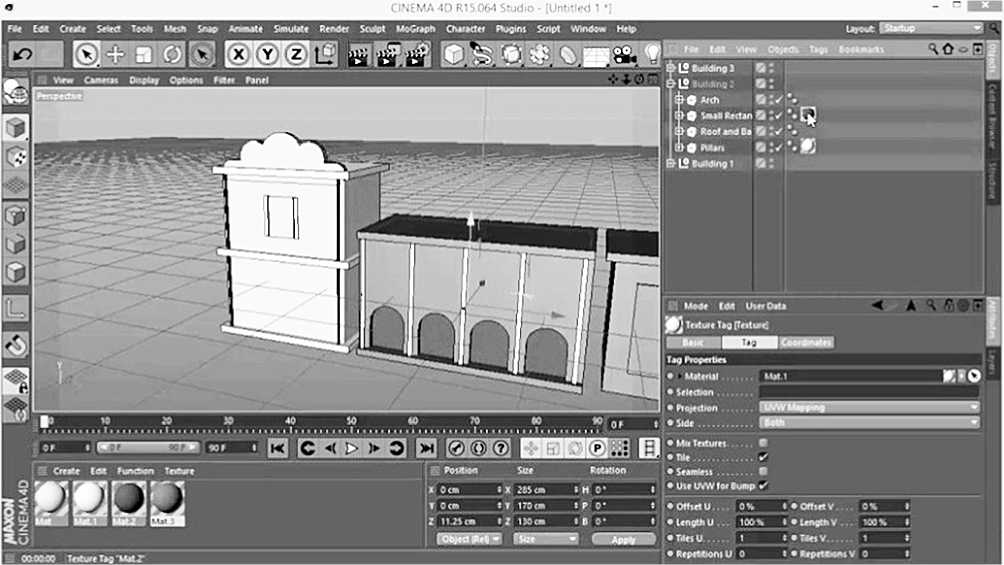Select the Rotate tool icon
1004x565 pixels.
[x=173, y=55]
